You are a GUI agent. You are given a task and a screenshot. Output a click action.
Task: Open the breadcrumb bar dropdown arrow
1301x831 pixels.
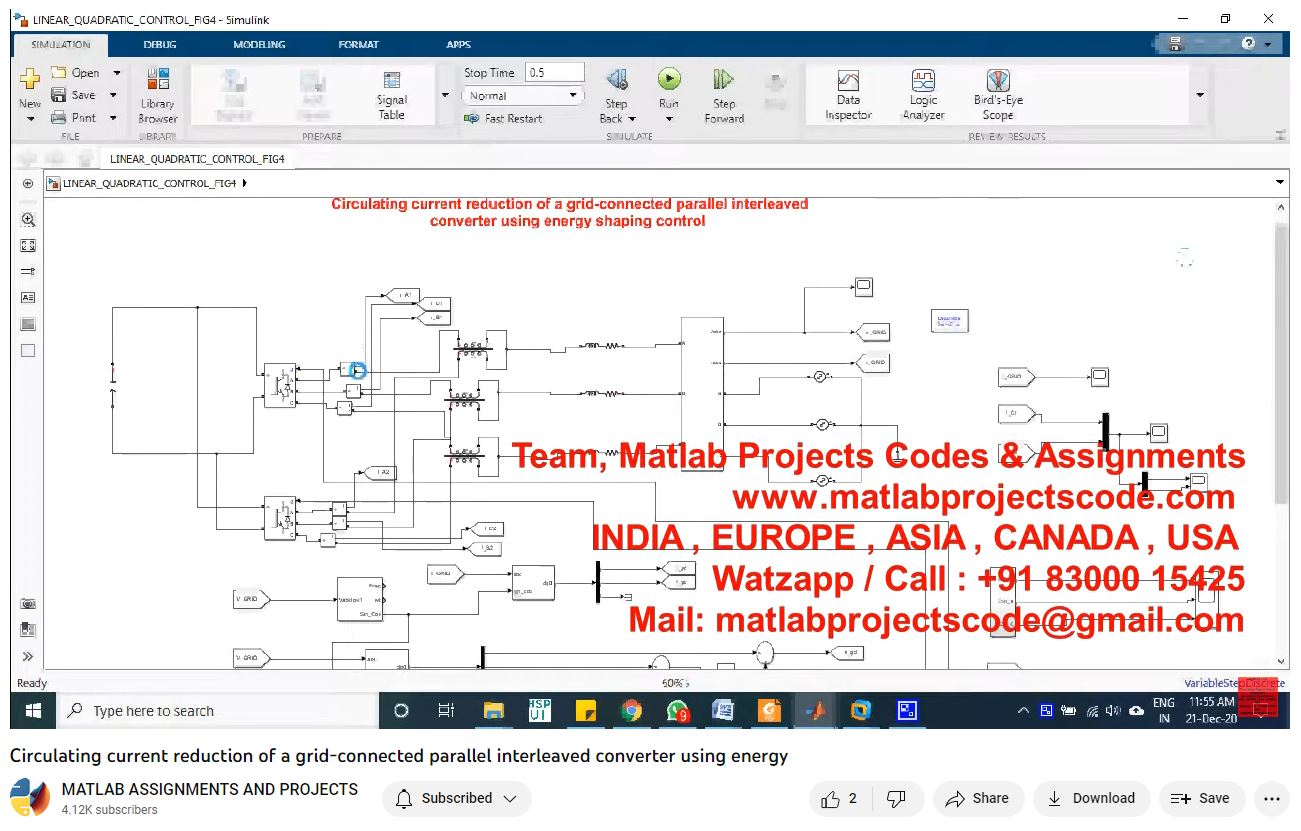click(x=1280, y=183)
